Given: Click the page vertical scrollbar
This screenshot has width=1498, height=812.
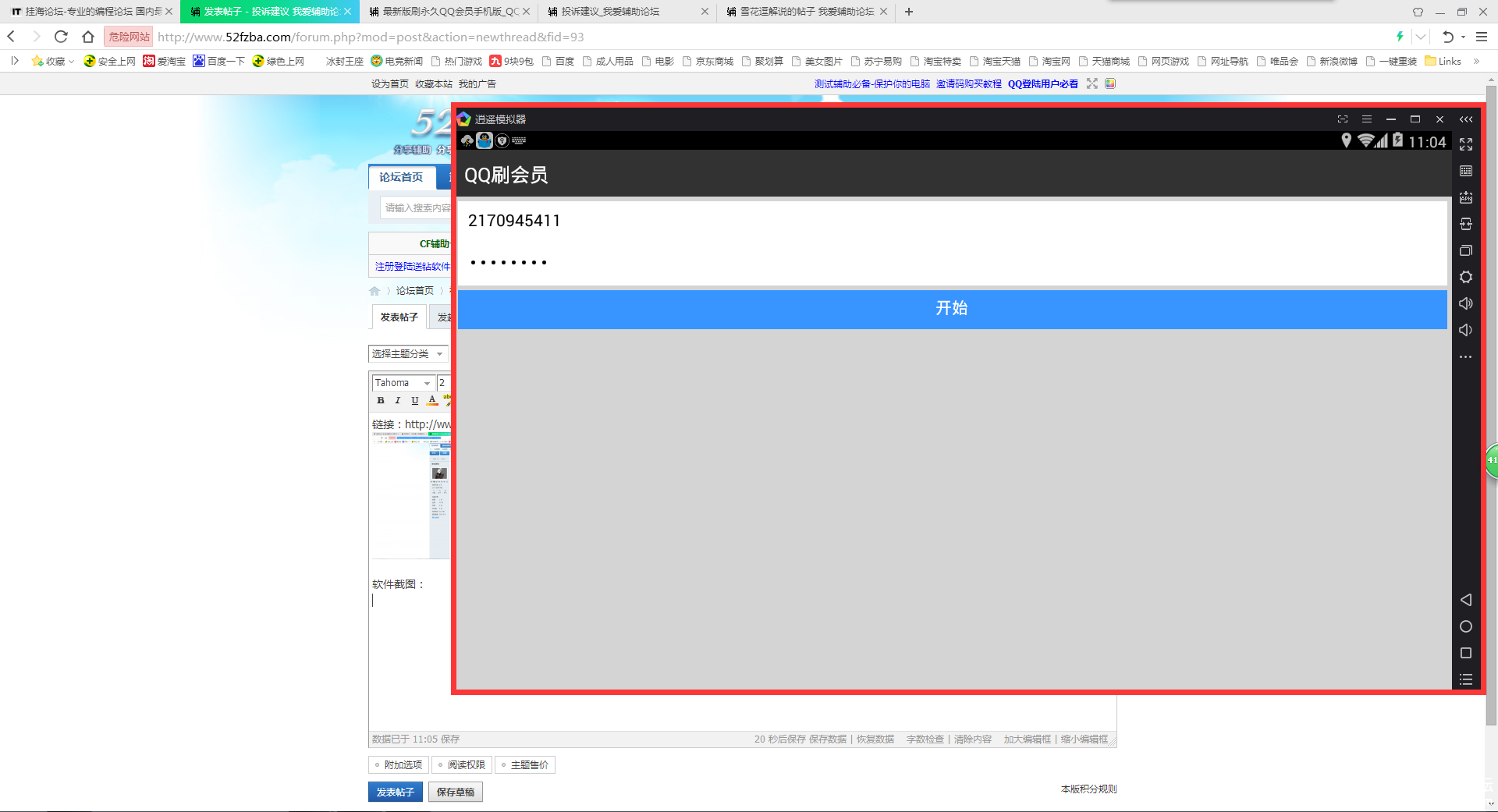Looking at the screenshot, I should (x=1491, y=406).
